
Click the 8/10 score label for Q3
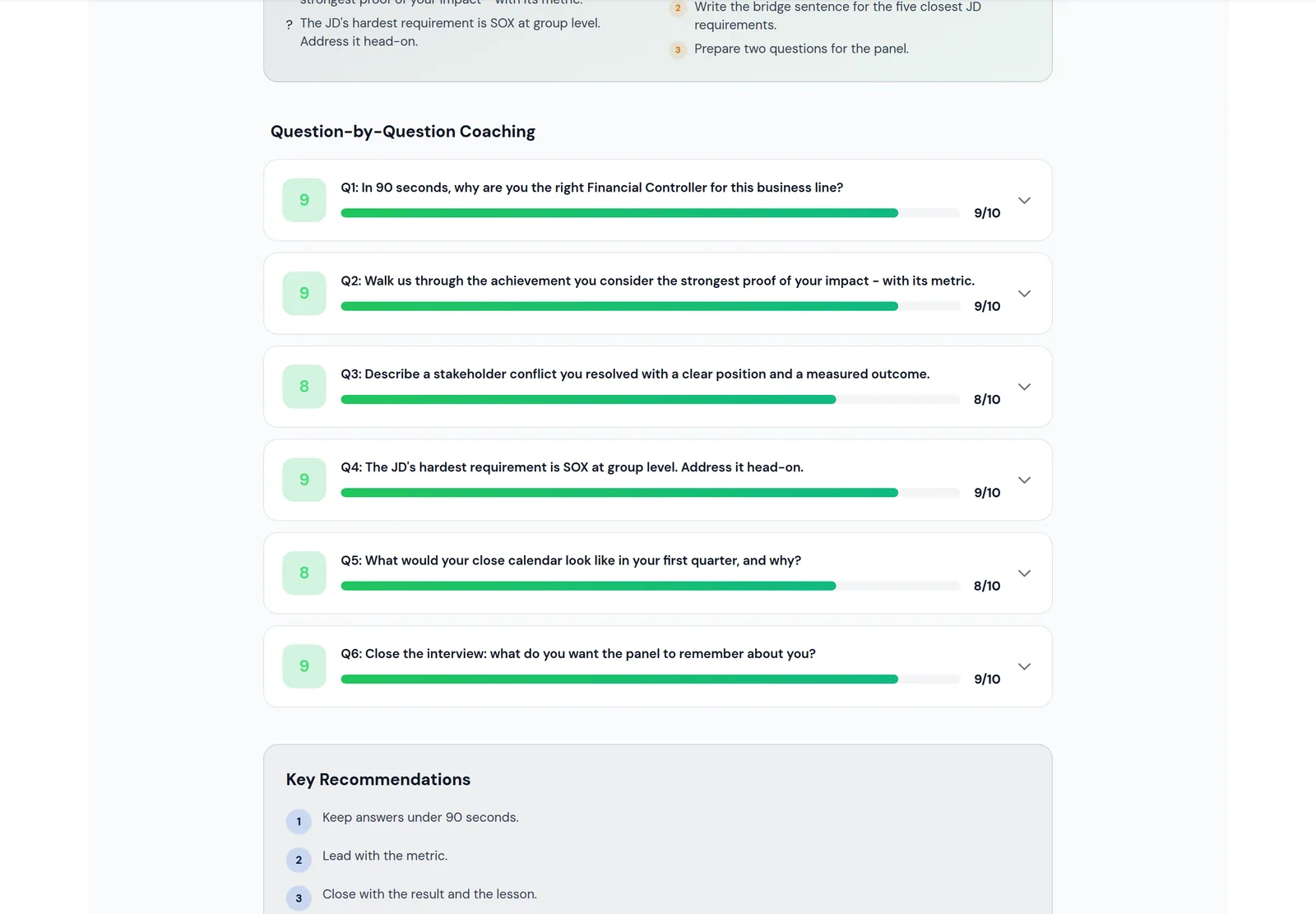pyautogui.click(x=987, y=400)
